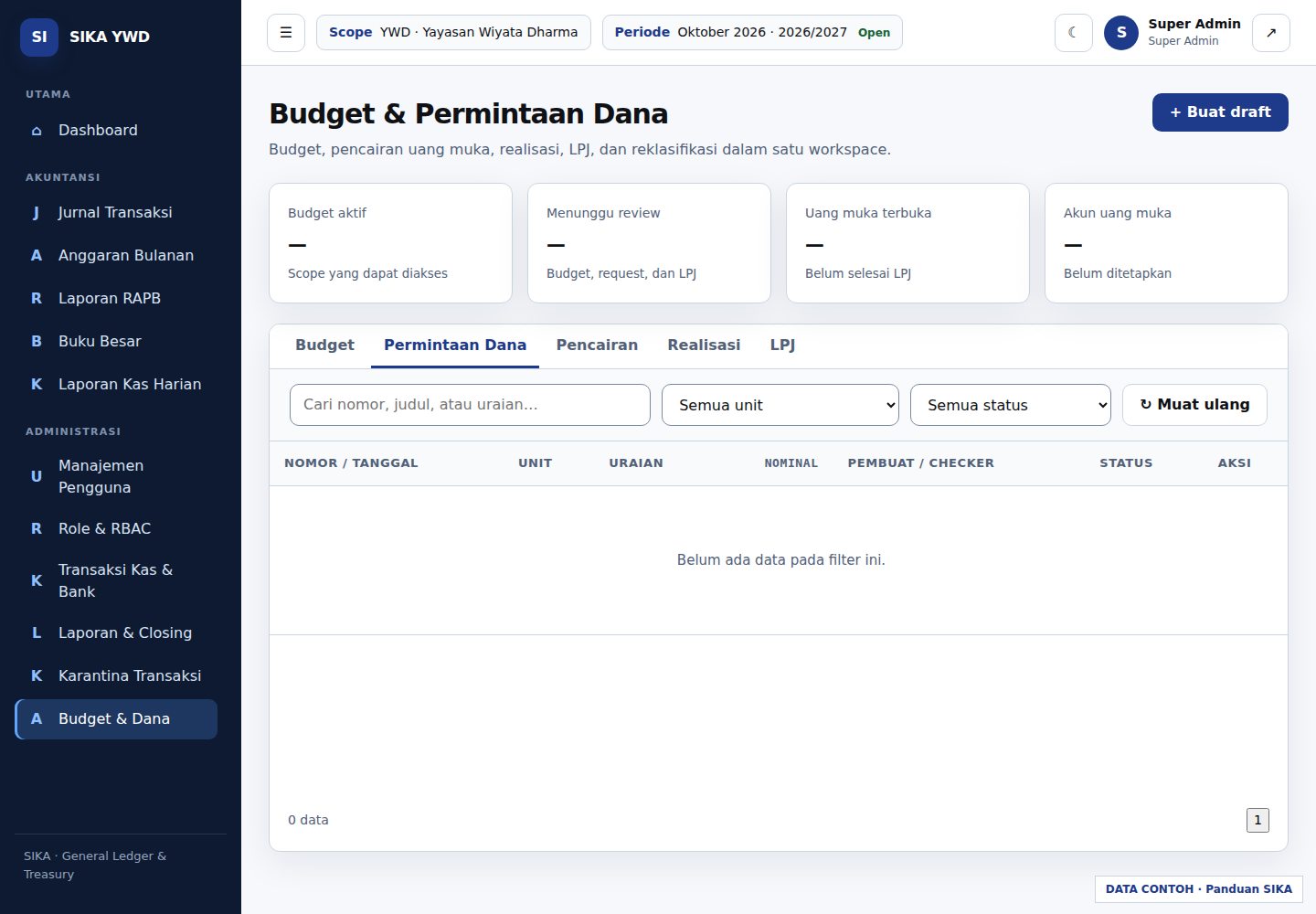Click the logout arrow icon
This screenshot has height=914, width=1316.
(x=1271, y=33)
